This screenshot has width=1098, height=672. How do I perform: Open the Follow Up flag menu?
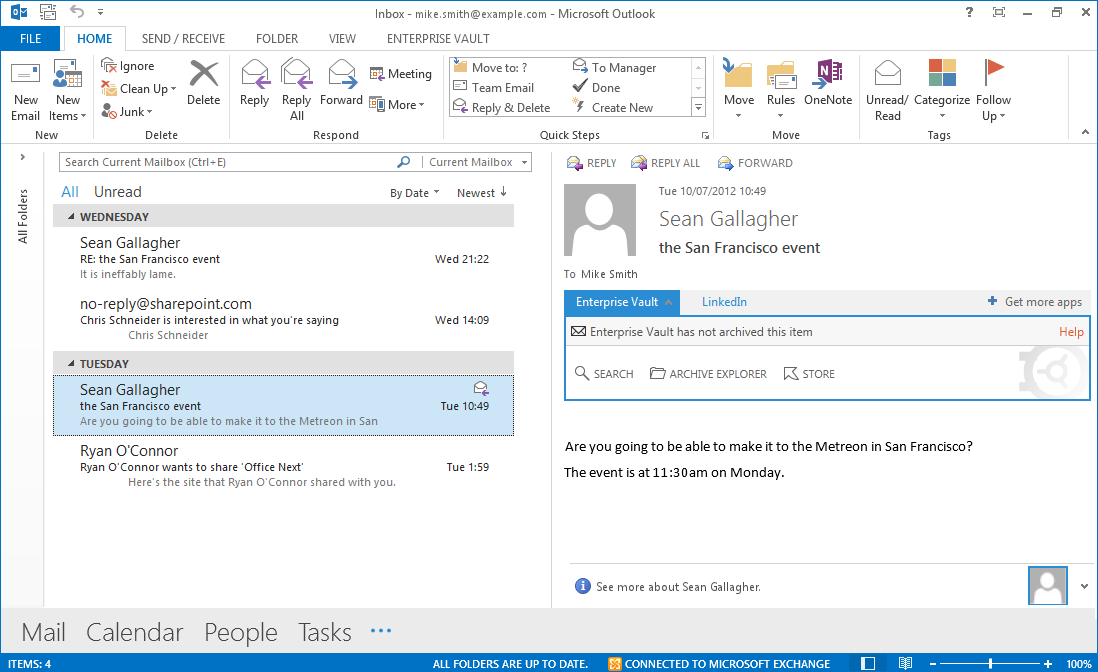click(993, 91)
